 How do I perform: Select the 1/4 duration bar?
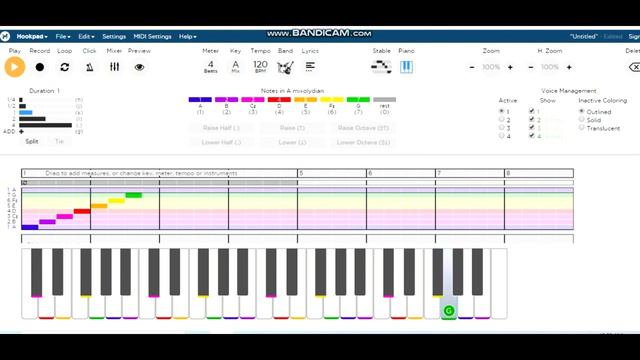pos(21,100)
